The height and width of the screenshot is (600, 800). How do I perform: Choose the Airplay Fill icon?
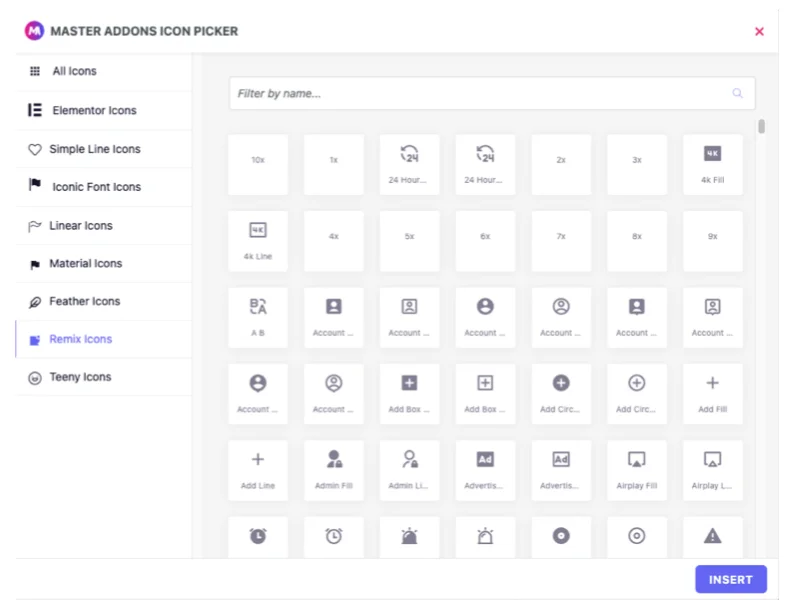[x=637, y=470]
